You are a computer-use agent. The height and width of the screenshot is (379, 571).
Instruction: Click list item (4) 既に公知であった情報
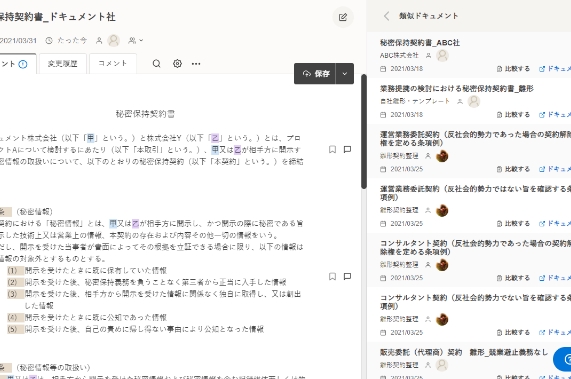[87, 317]
